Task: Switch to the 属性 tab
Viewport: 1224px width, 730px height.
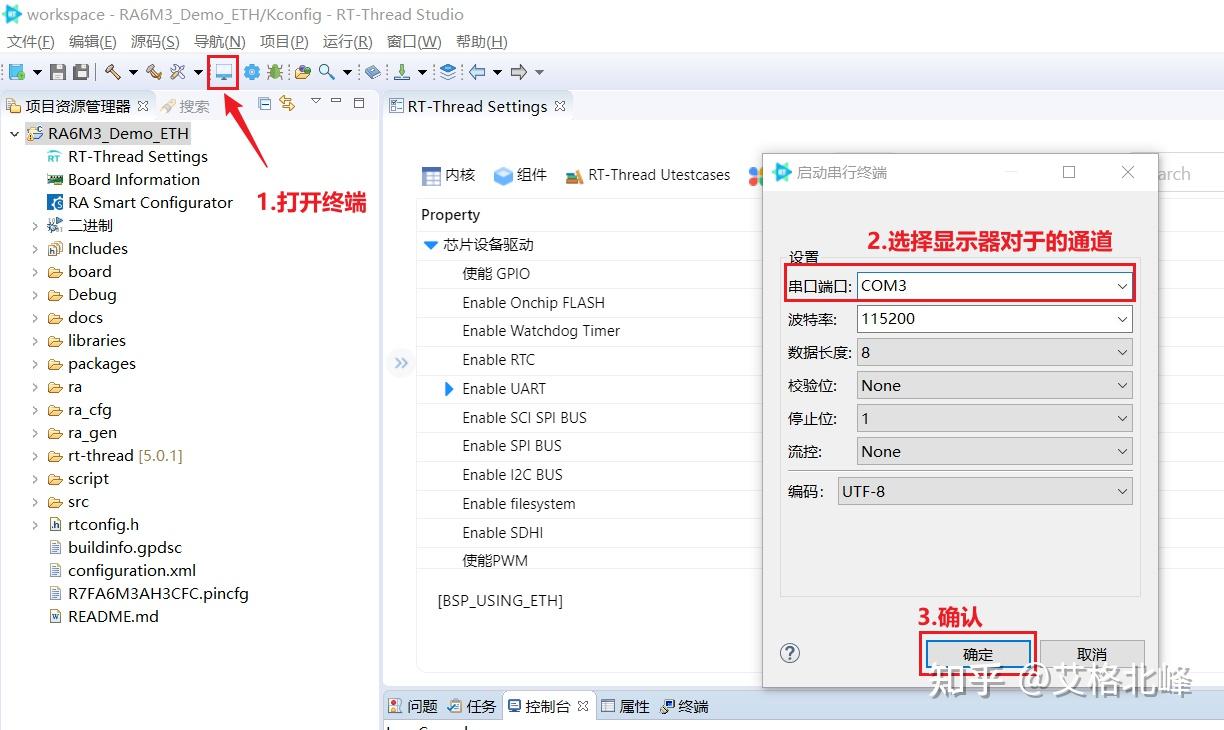Action: point(625,706)
